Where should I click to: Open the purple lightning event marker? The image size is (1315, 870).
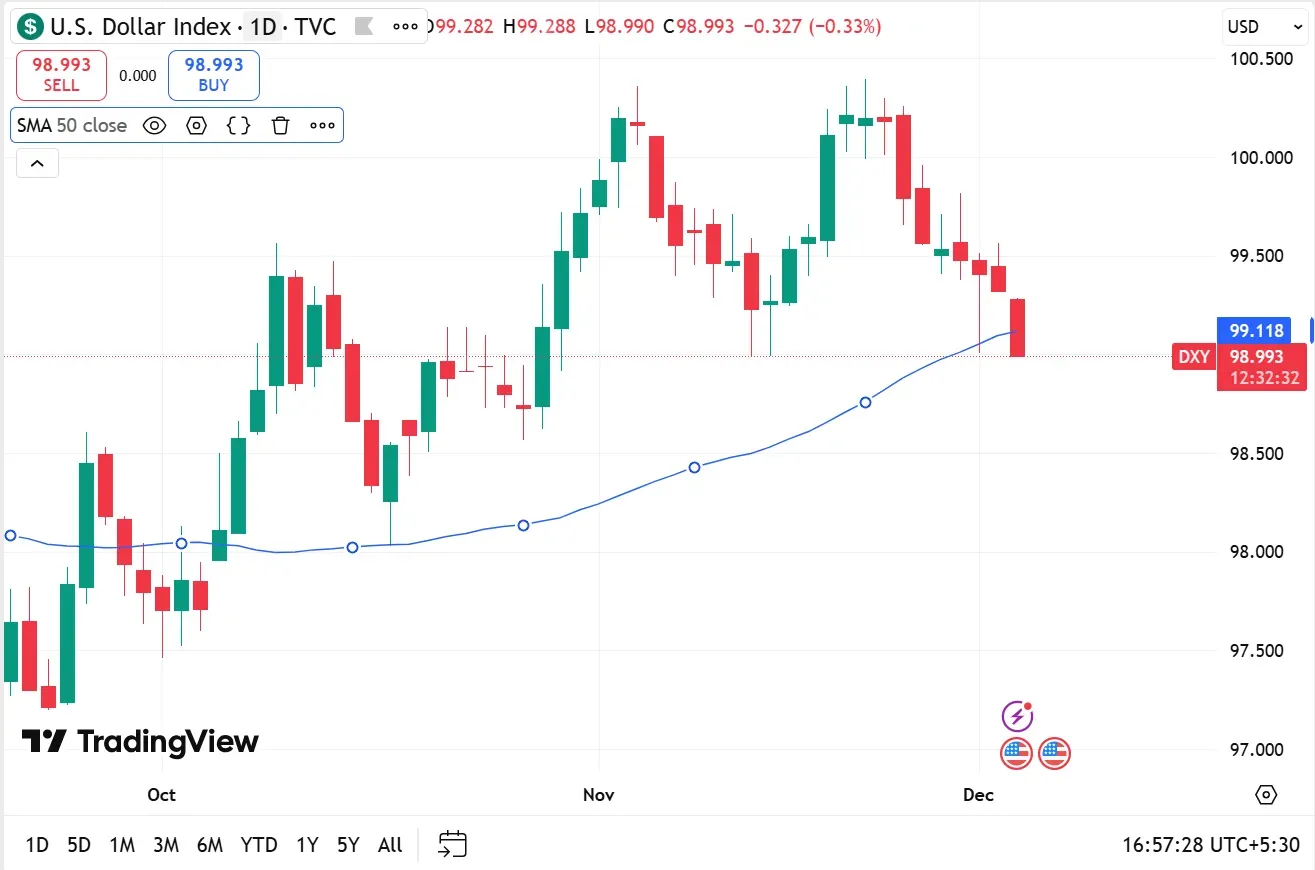point(1017,715)
